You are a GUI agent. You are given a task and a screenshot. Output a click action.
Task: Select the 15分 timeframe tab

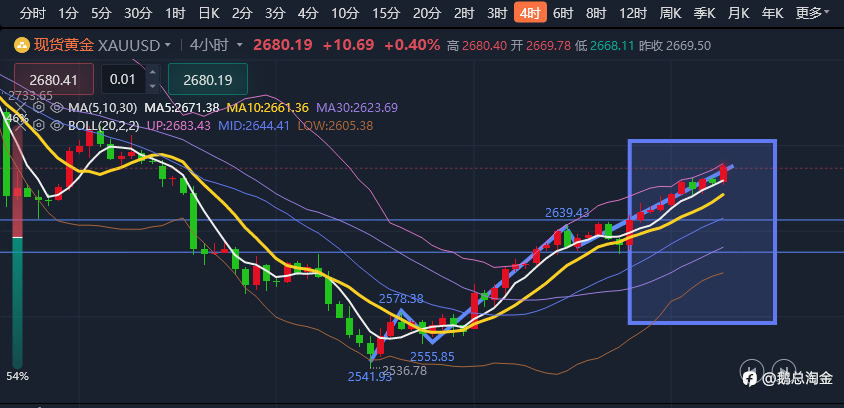pos(386,13)
